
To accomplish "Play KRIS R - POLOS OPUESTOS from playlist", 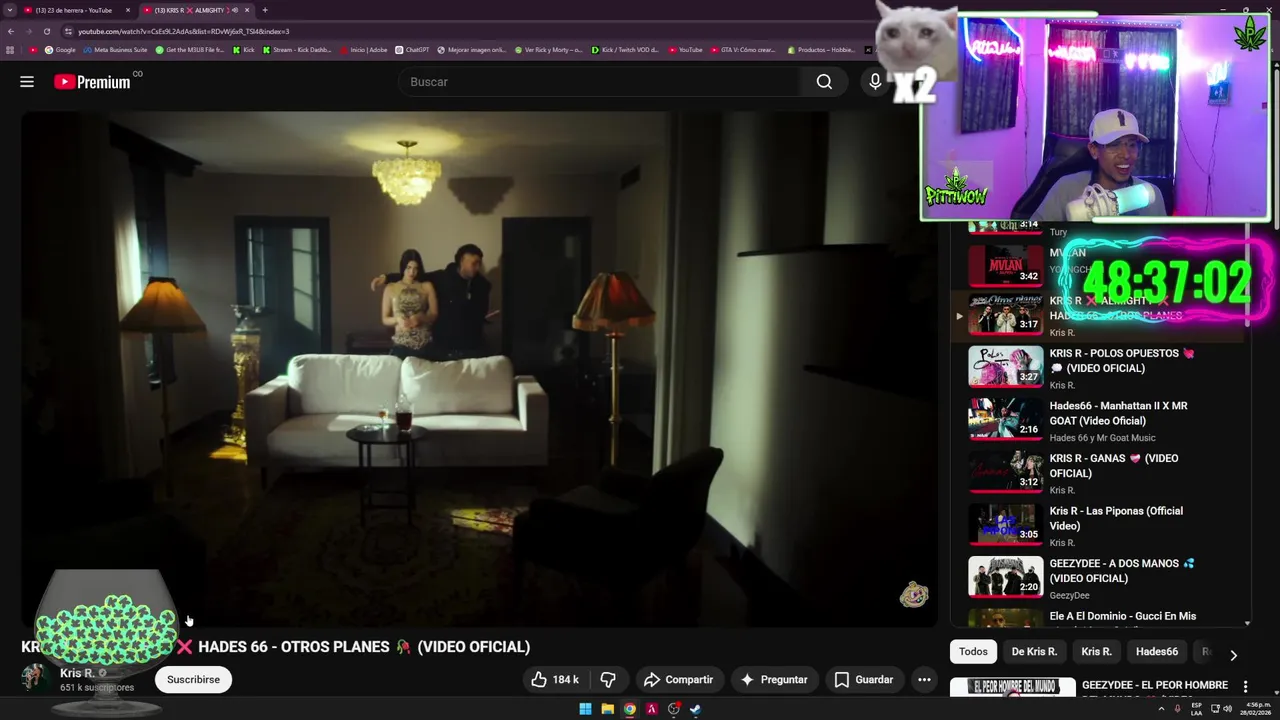I will pos(1121,361).
